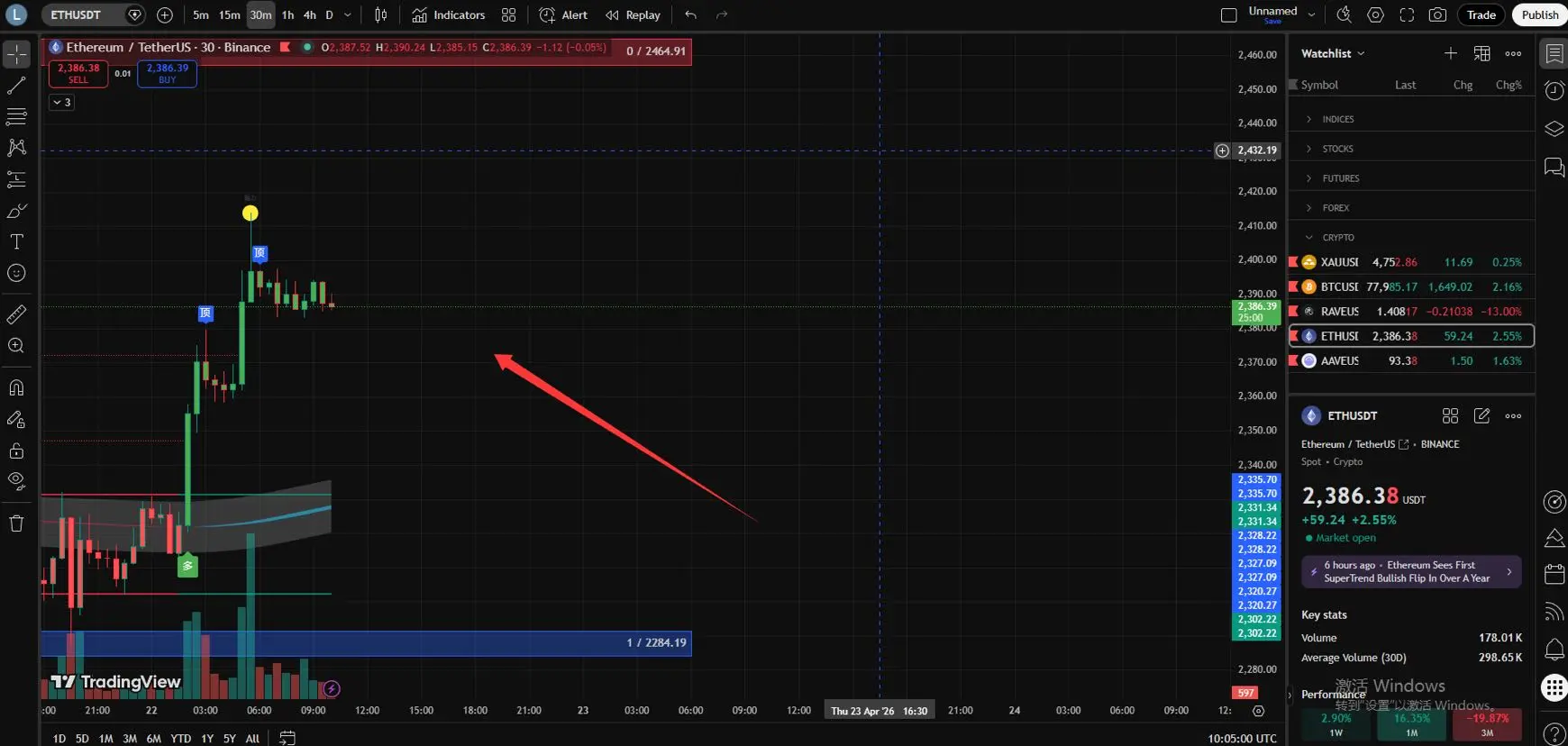Image resolution: width=1568 pixels, height=746 pixels.
Task: Select the crosshair cursor tool
Action: click(x=16, y=55)
